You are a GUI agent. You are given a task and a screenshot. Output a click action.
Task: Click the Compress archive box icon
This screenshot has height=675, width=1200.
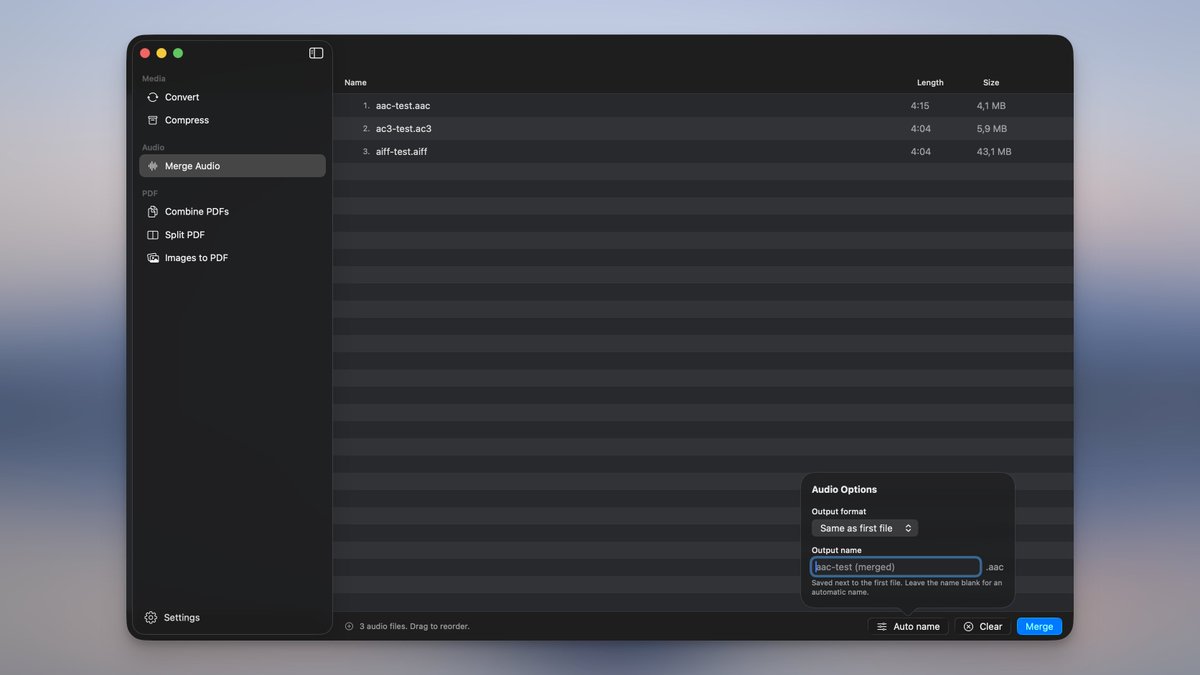[x=153, y=120]
